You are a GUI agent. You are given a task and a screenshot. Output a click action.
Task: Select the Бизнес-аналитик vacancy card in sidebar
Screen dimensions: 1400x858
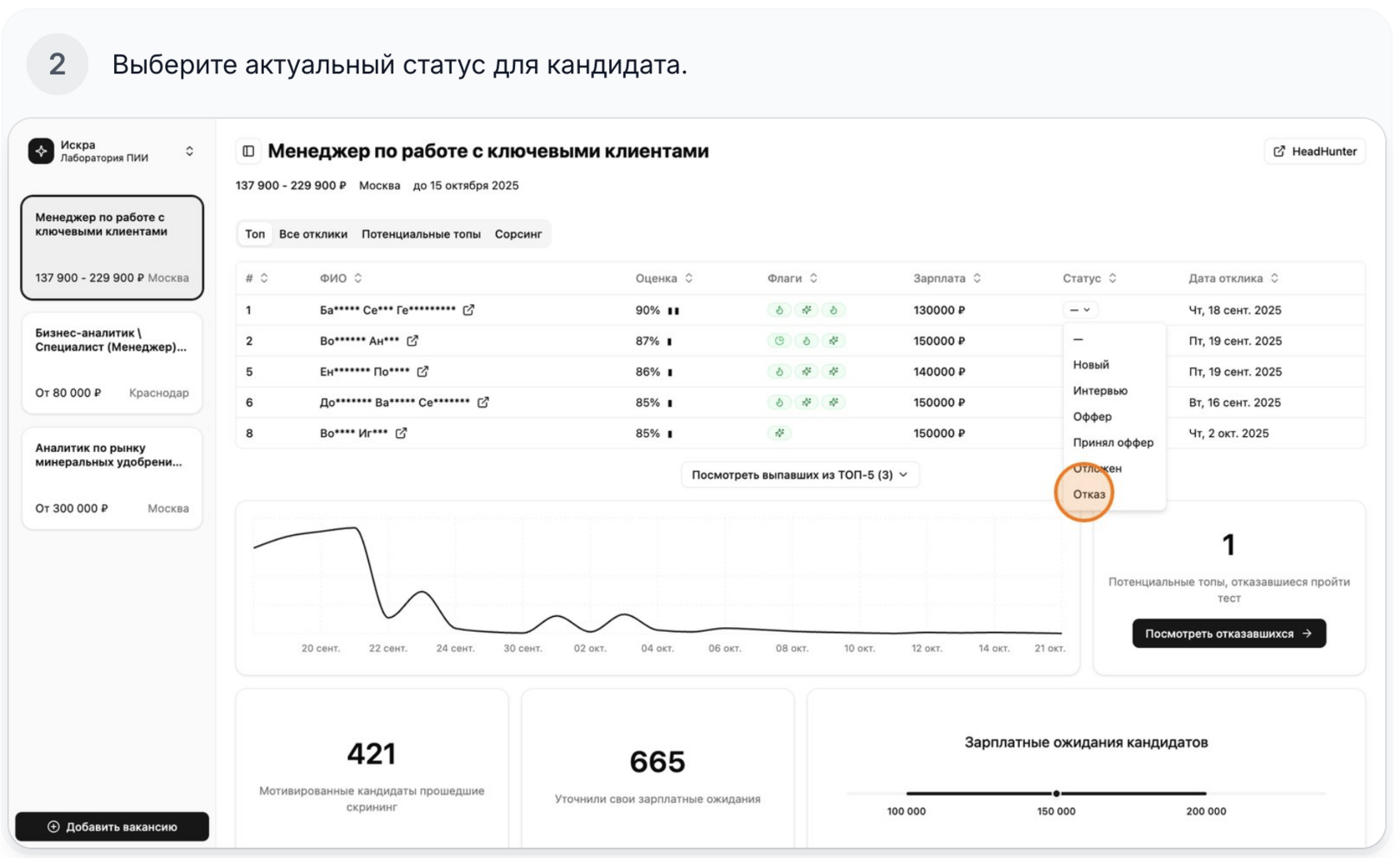(112, 363)
